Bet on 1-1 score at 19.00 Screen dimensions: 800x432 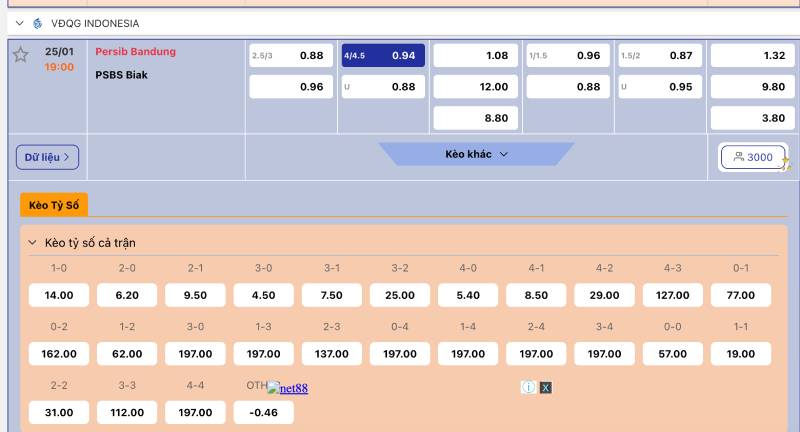tap(741, 354)
